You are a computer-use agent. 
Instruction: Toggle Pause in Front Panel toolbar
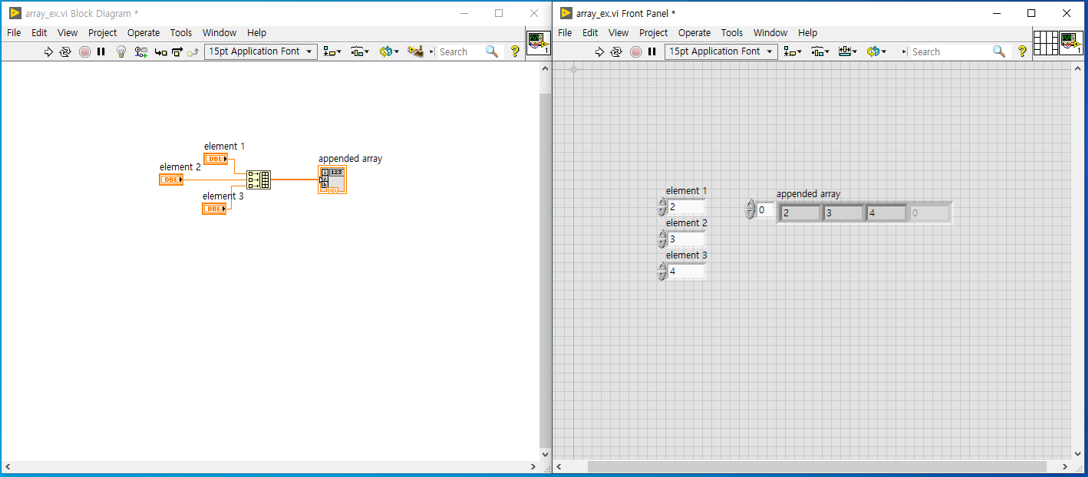tap(652, 51)
